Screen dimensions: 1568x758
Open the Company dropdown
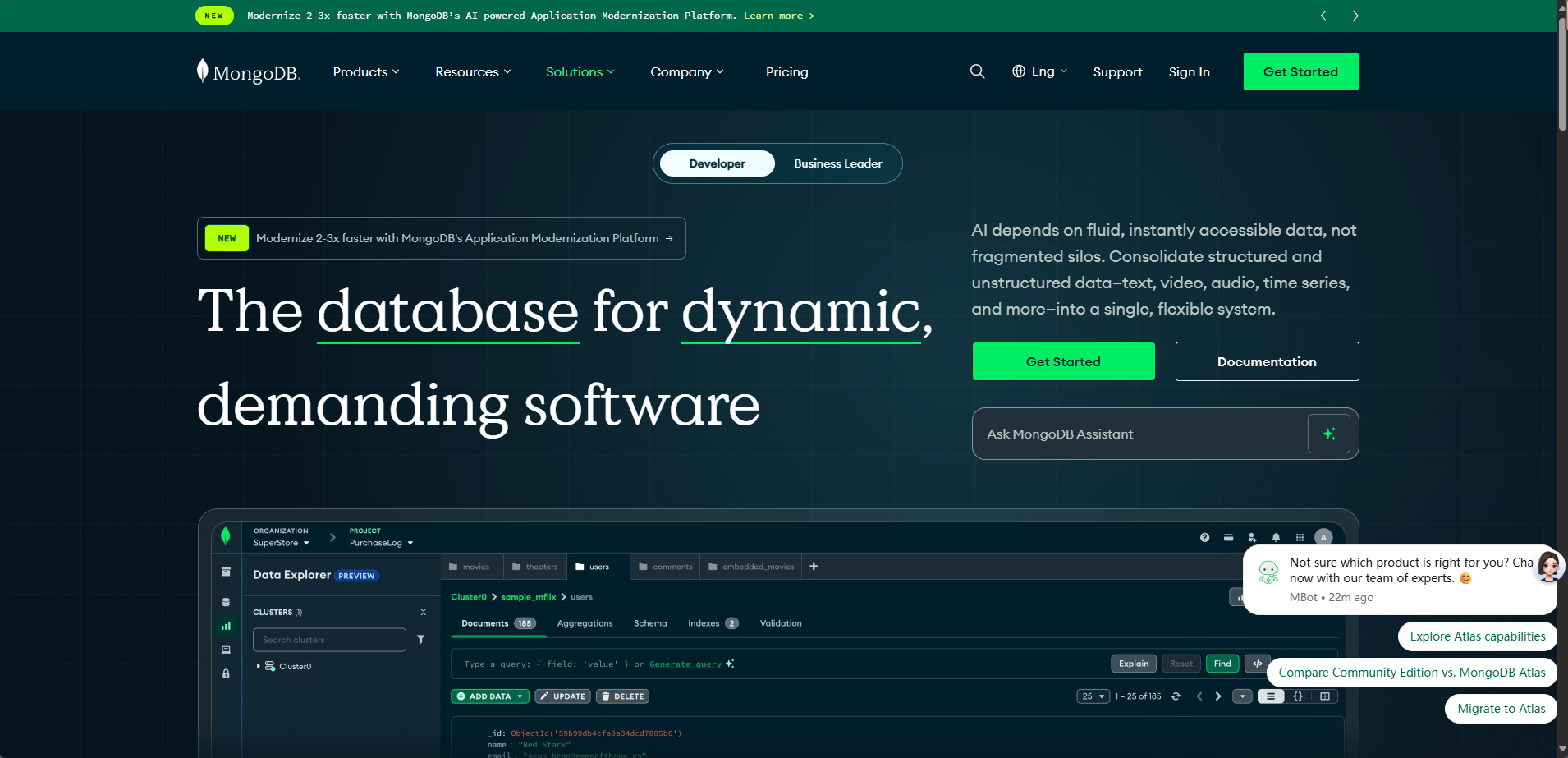tap(687, 71)
